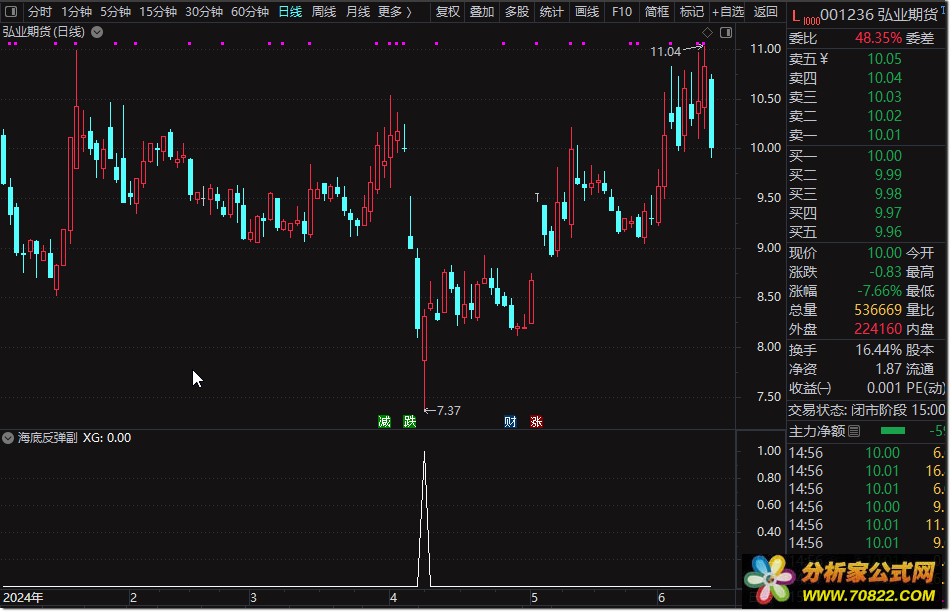Click the green 主力净额 bar
The image size is (952, 612).
[892, 430]
